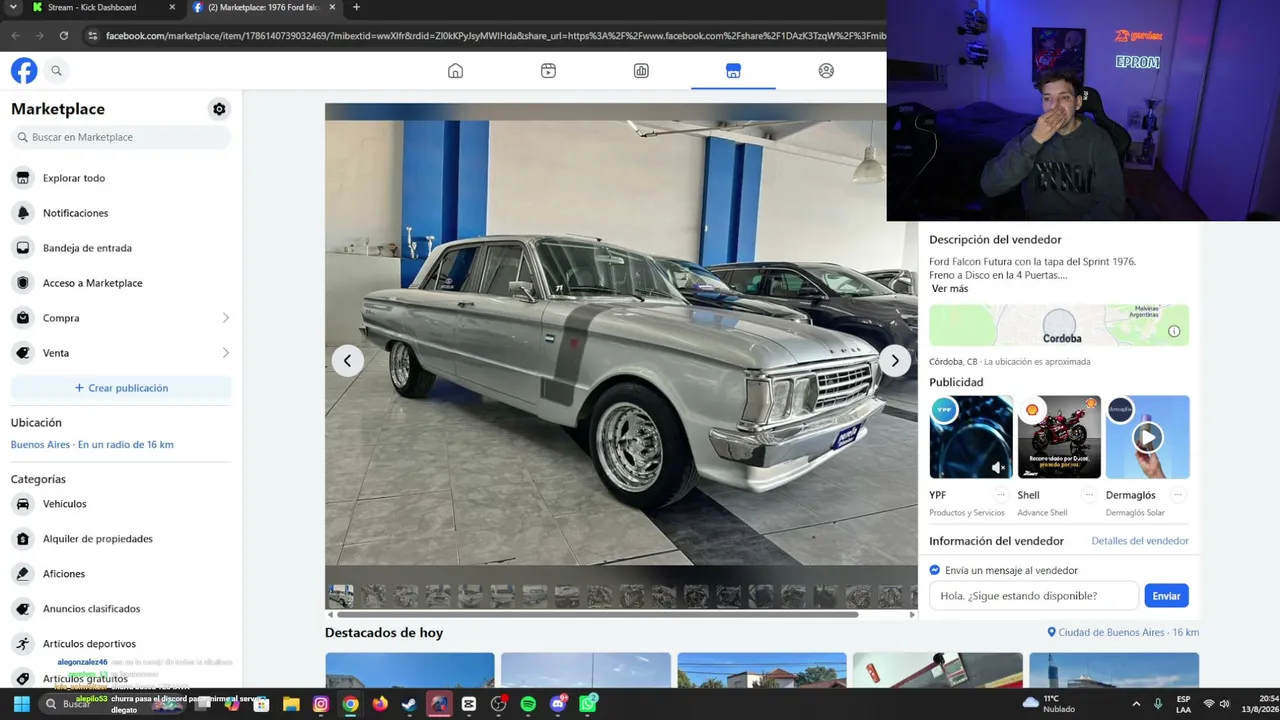Image resolution: width=1280 pixels, height=720 pixels.
Task: Click the Córdoba location map
Action: click(1059, 326)
